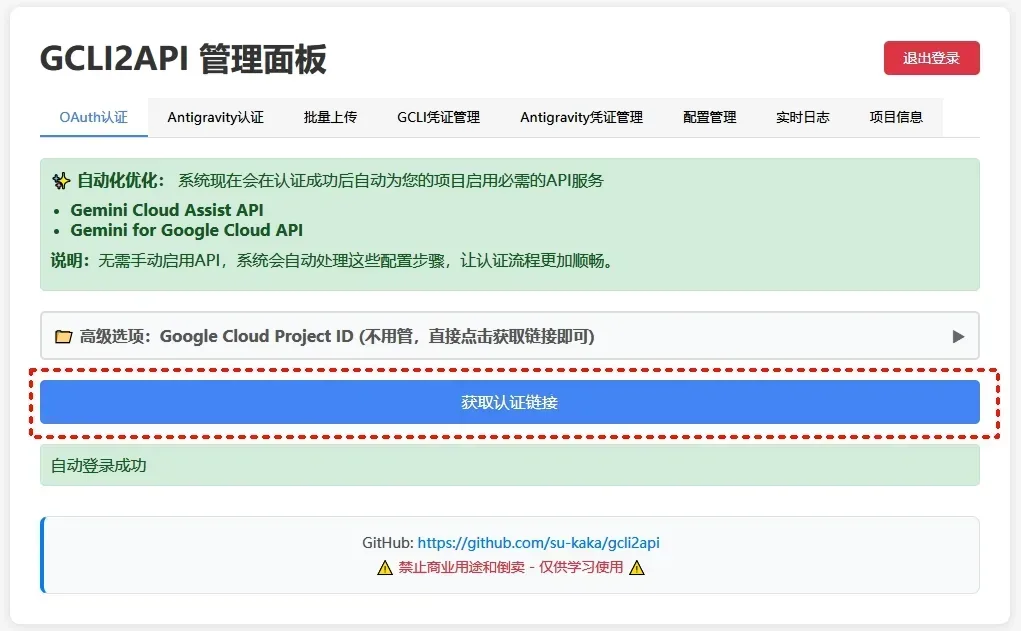Expand advanced options via the triangle arrow
This screenshot has width=1021, height=631.
(958, 337)
